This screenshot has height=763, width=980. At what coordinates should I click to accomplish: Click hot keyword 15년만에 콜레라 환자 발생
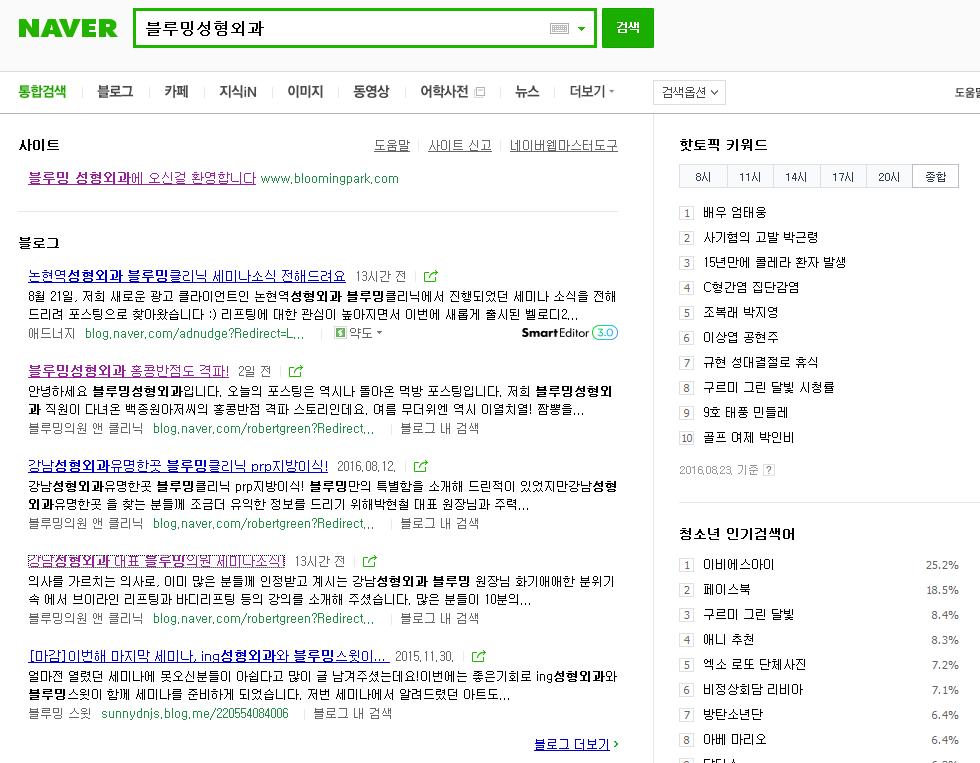[774, 262]
